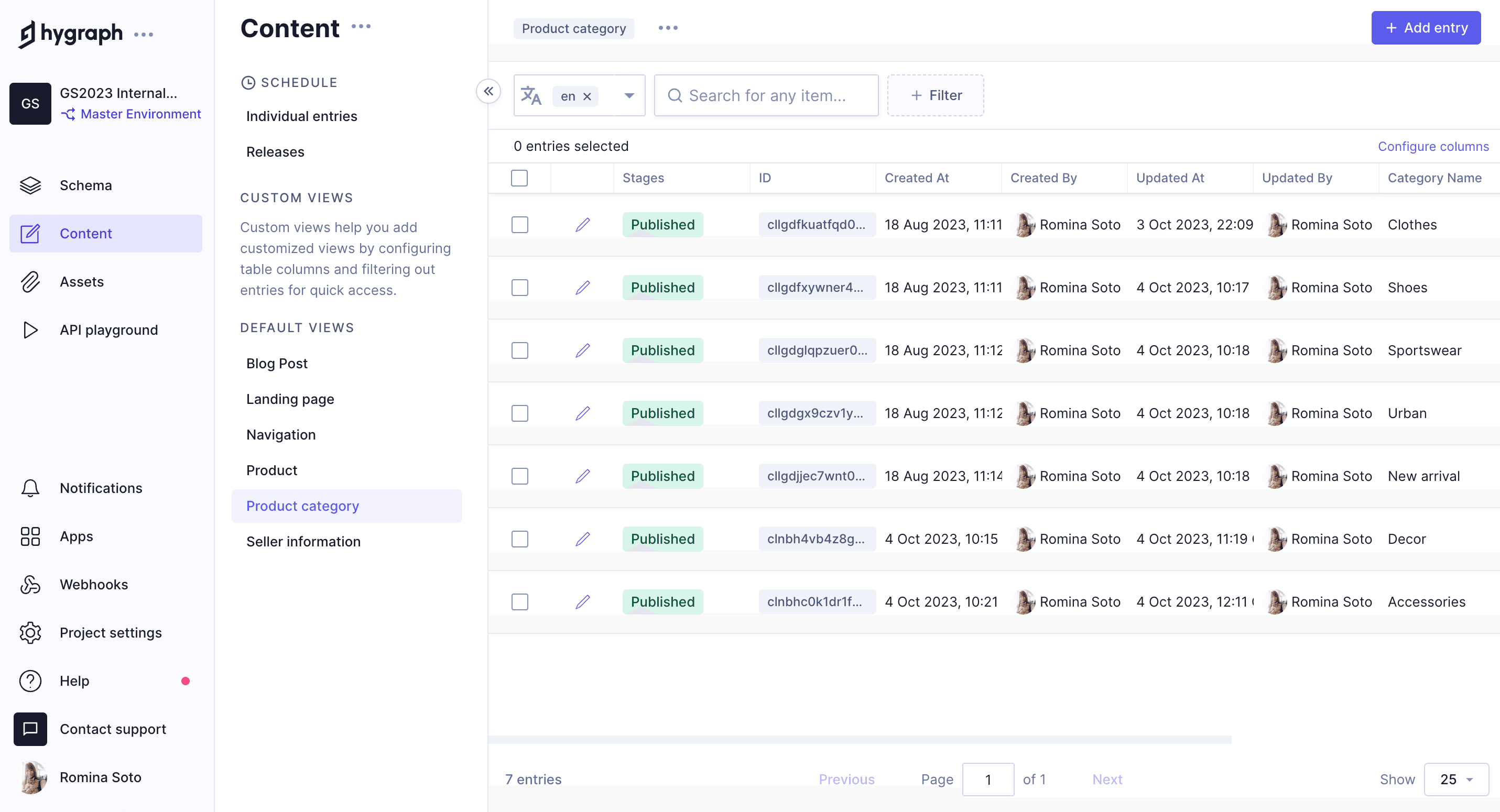Screen dimensions: 1500x812
Task: Click the Apps grid icon
Action: [30, 536]
